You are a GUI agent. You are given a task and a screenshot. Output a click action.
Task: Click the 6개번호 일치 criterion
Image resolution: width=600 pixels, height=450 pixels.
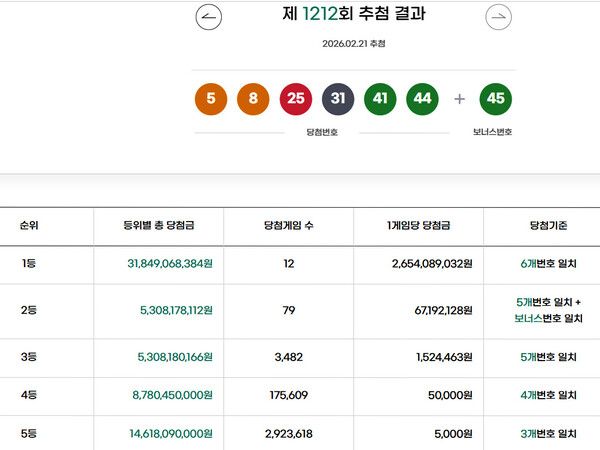[548, 264]
